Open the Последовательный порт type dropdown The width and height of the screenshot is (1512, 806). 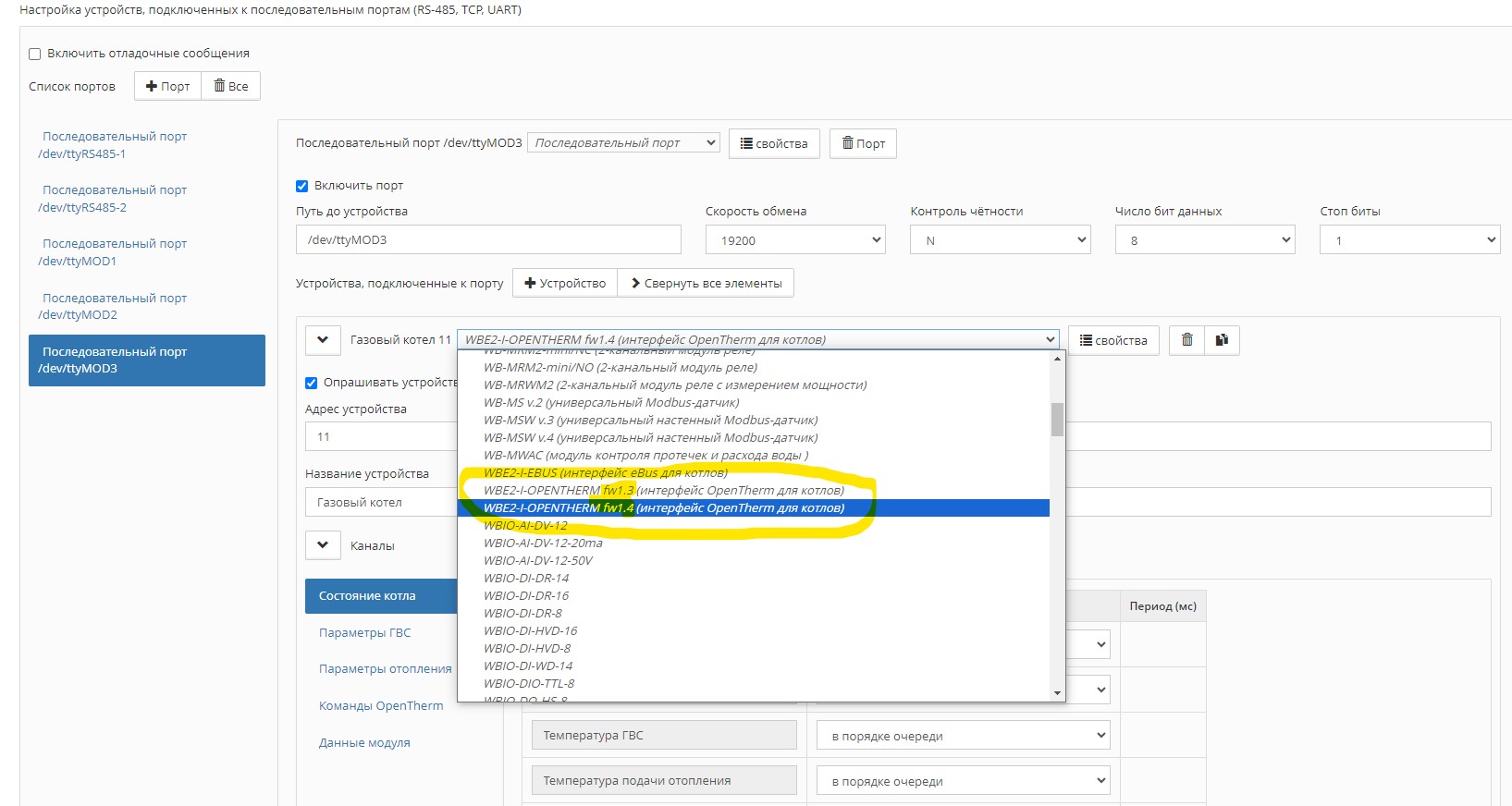[x=623, y=142]
